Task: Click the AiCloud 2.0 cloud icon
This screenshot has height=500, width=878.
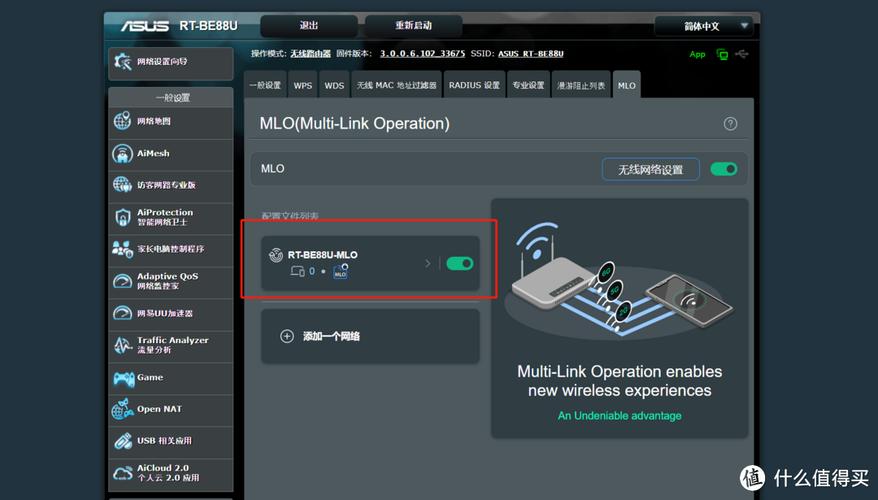Action: tap(123, 473)
